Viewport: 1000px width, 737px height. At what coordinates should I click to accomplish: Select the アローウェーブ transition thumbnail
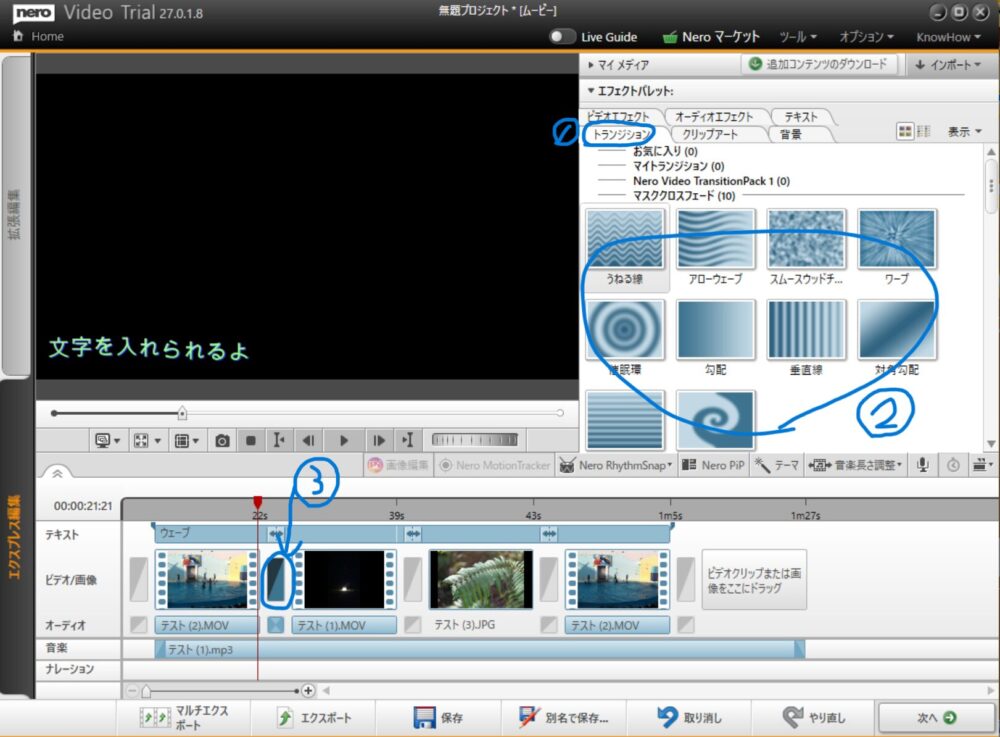click(x=716, y=238)
